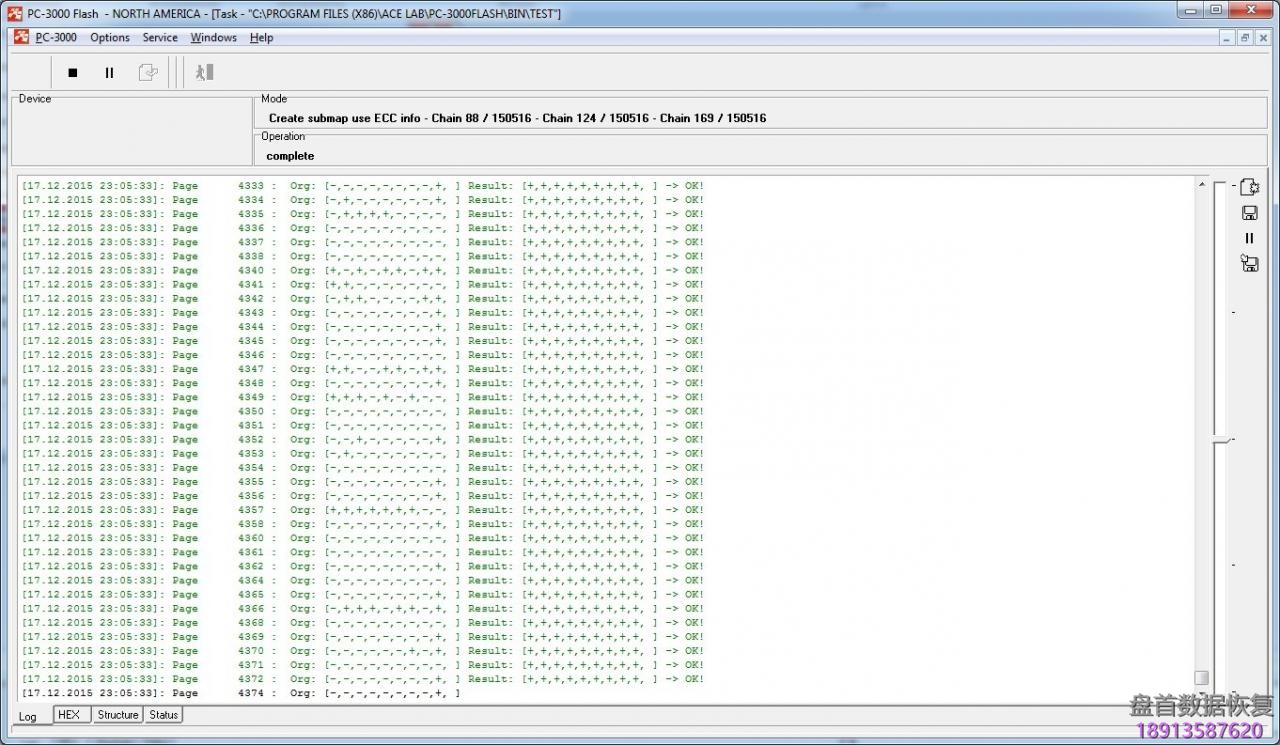The width and height of the screenshot is (1280, 745).
Task: Click the greyed-out document export toolbar icon
Action: pyautogui.click(x=148, y=73)
